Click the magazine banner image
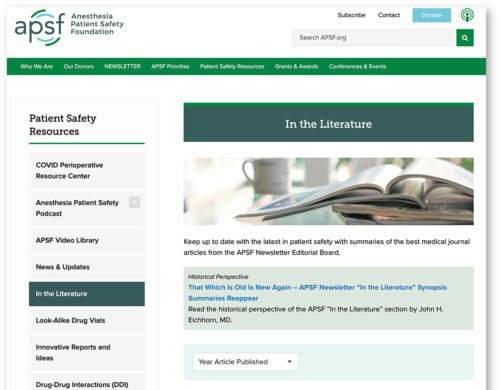This screenshot has width=500, height=390. 329,191
